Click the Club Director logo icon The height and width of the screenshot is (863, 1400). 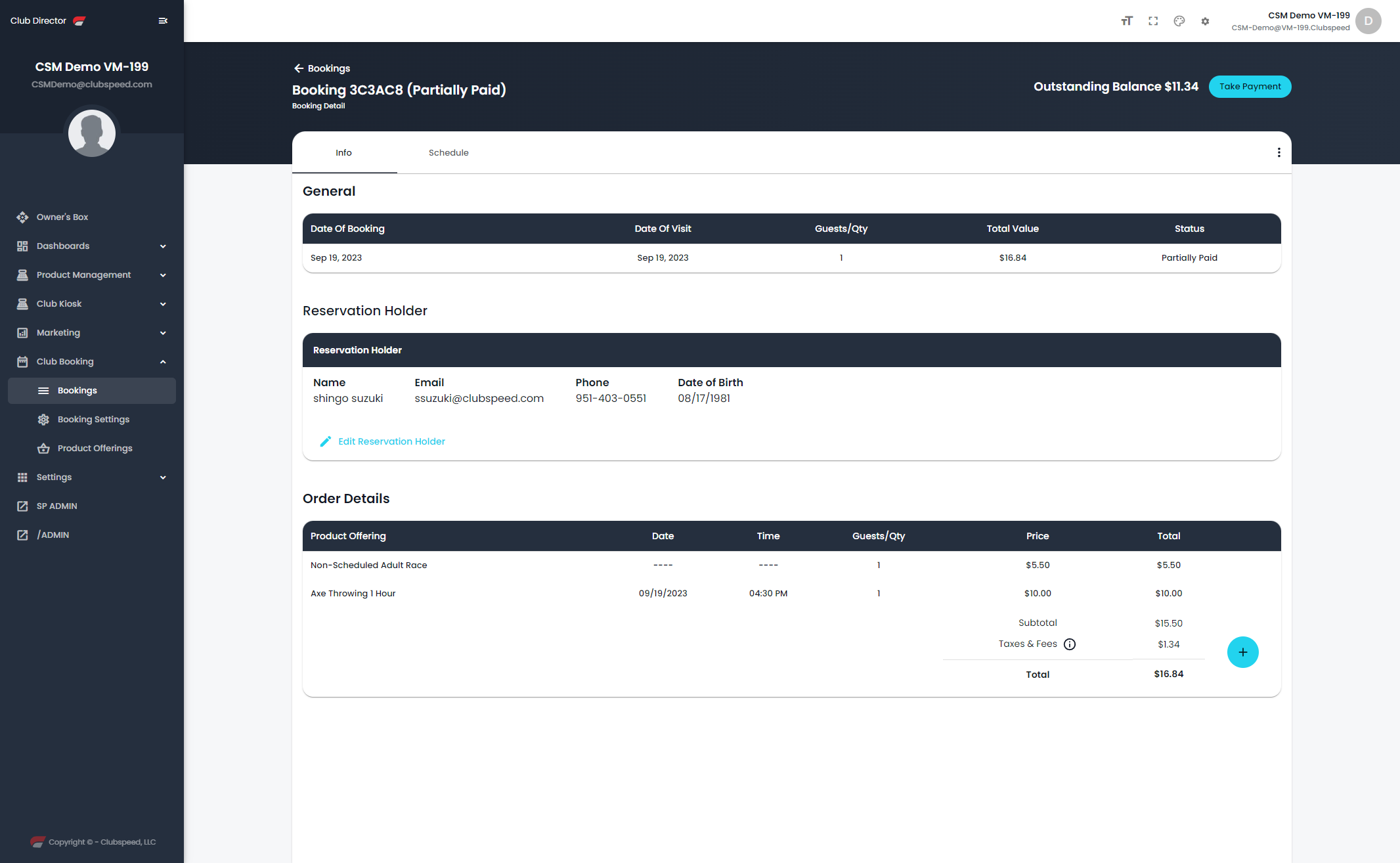79,21
